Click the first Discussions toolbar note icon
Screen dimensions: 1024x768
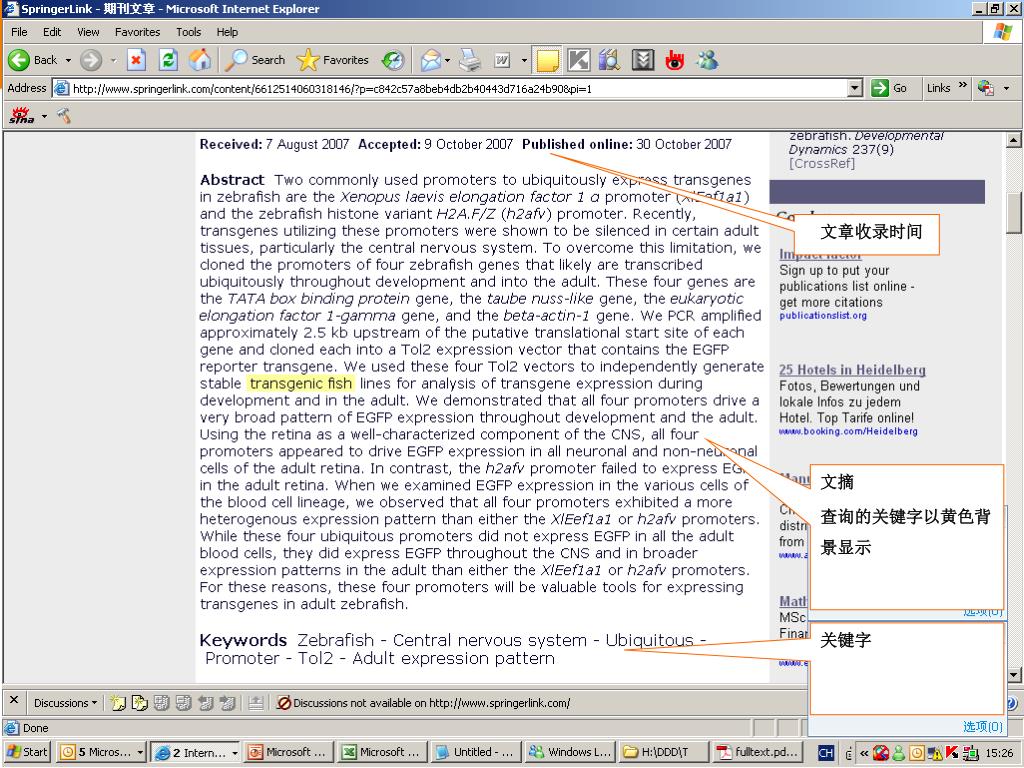(x=118, y=703)
